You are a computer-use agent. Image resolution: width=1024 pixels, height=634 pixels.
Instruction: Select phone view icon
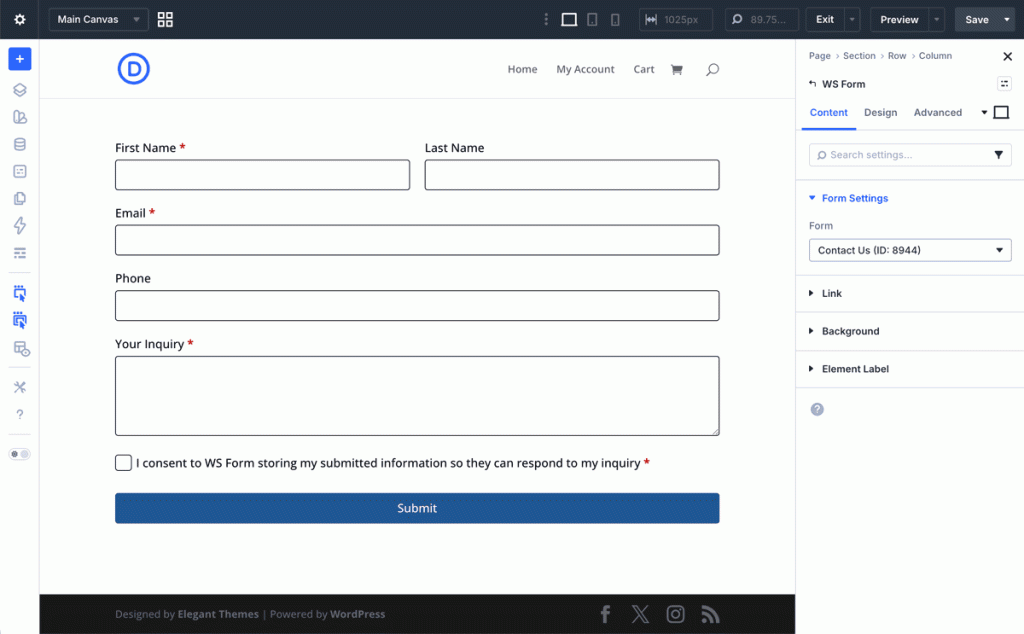(x=615, y=20)
